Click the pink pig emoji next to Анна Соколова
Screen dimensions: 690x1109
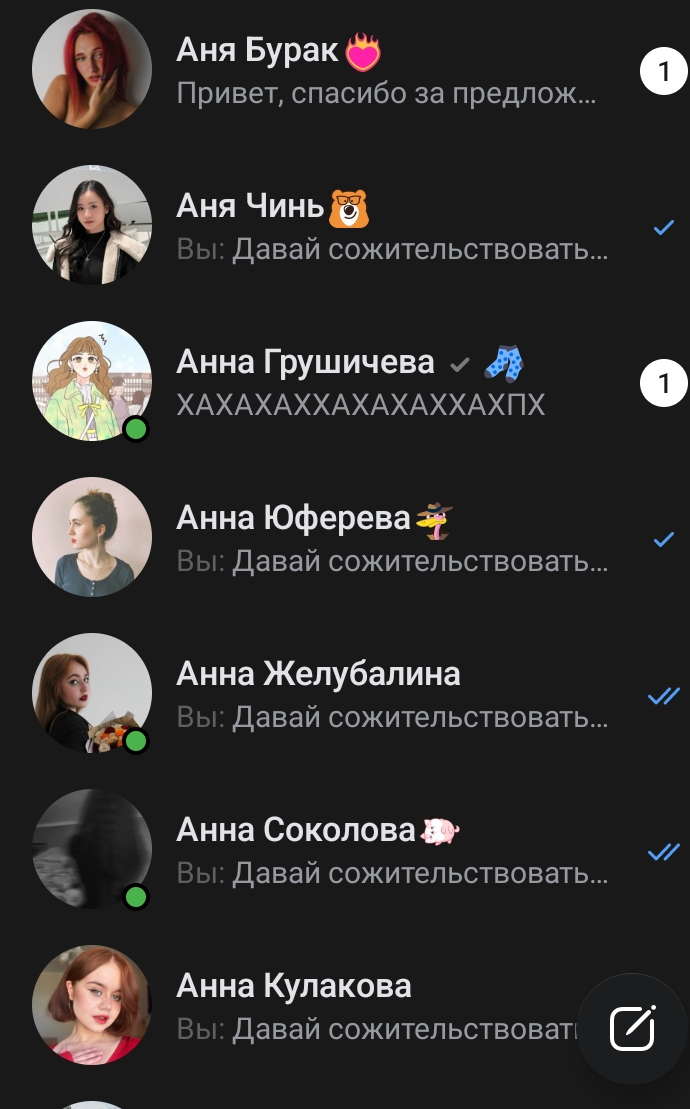point(440,831)
